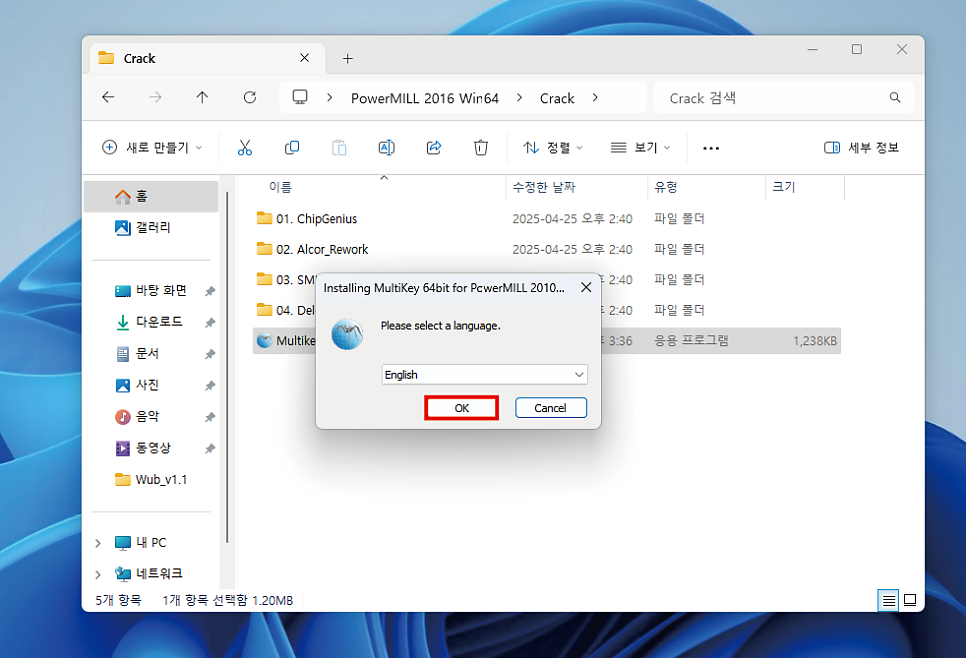The image size is (966, 658).
Task: Switch to details list view icon
Action: [x=888, y=600]
